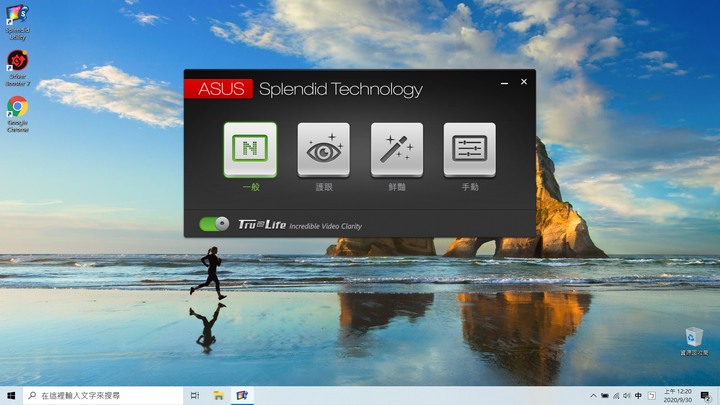Open the Splendid Utility desktop shortcut
Screen dimensions: 720x405
(17, 22)
